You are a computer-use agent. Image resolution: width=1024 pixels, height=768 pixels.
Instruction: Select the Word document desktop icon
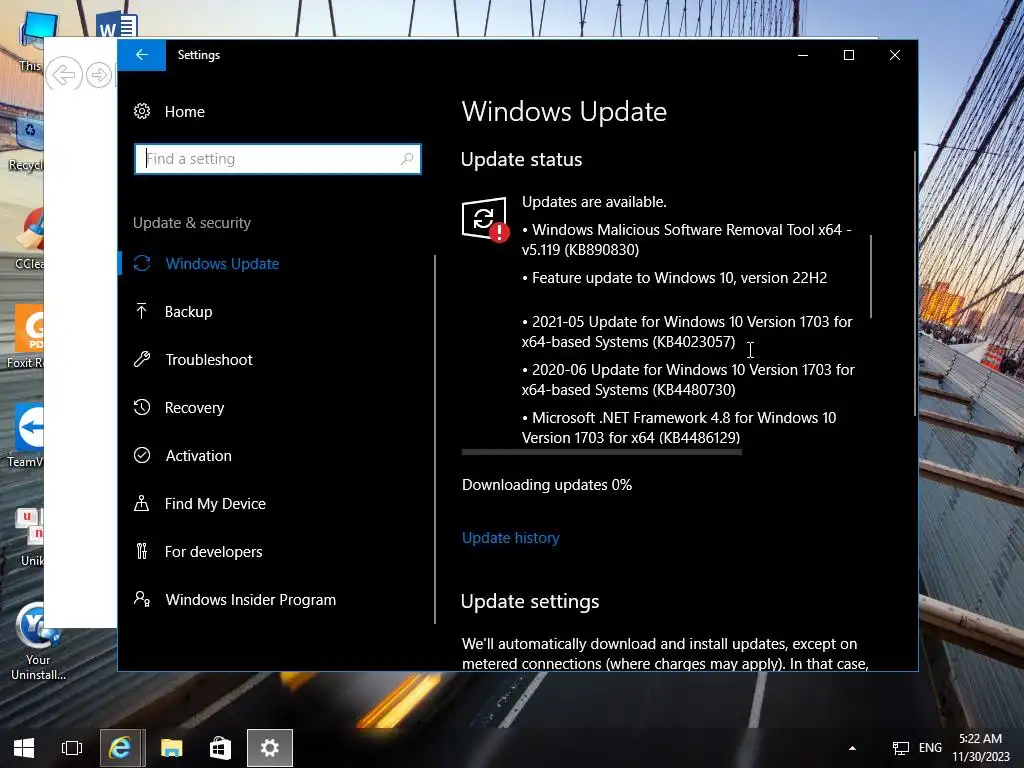118,24
